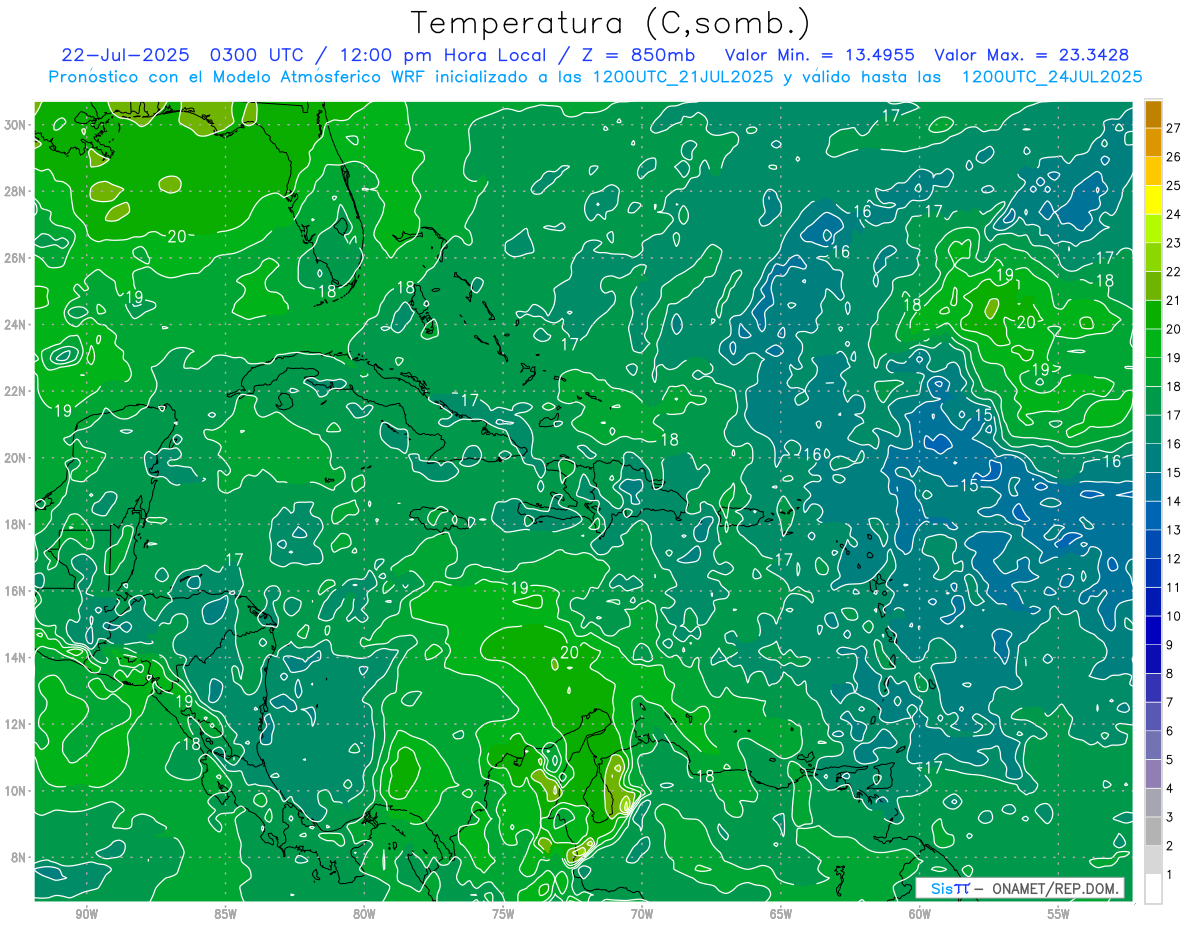Click the 8N latitude axis label
The image size is (1200, 927).
point(18,858)
